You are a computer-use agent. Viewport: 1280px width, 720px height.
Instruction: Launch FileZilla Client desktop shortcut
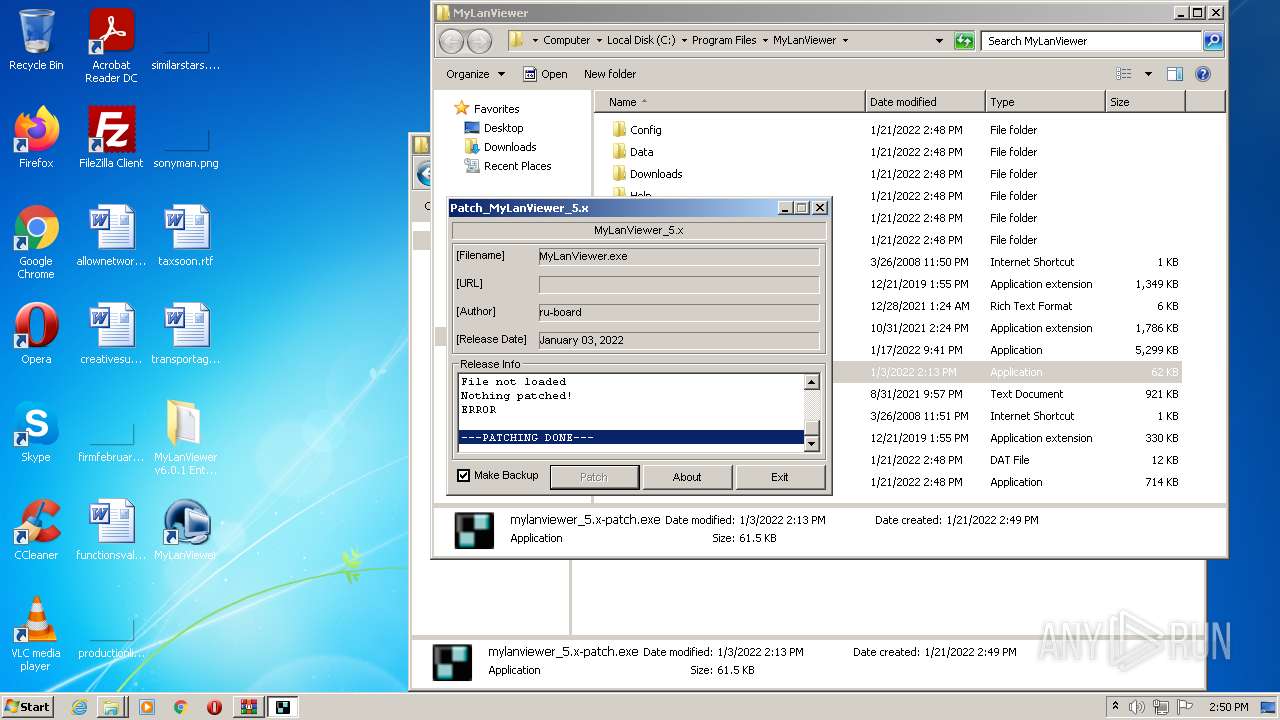pos(111,137)
